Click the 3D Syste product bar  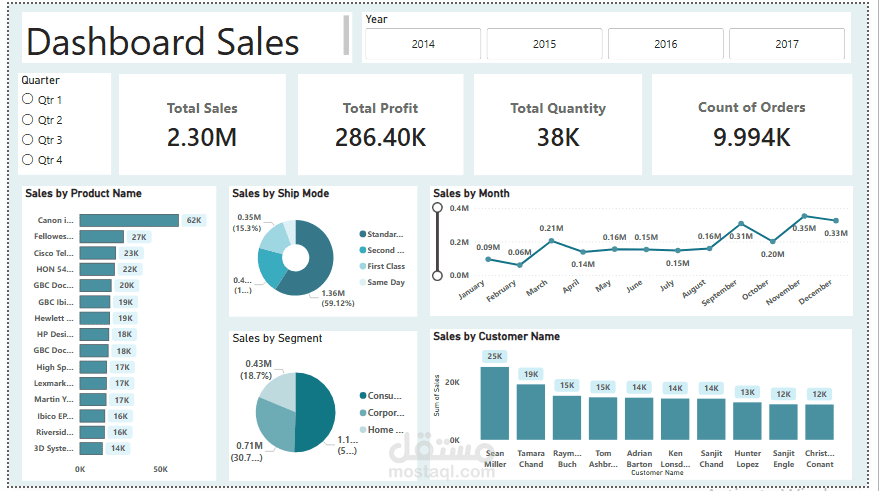91,449
